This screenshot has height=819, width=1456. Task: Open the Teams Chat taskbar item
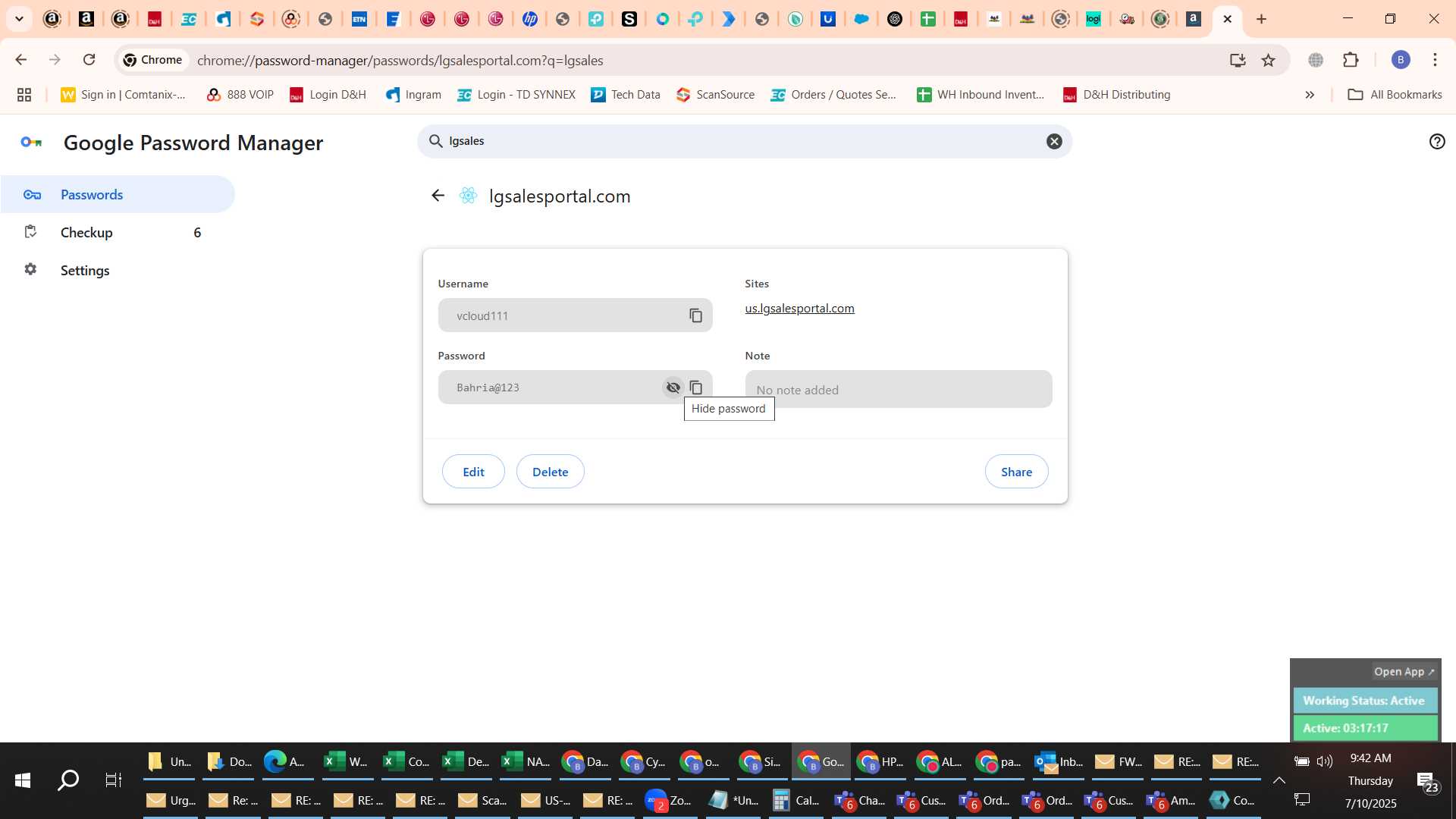pyautogui.click(x=859, y=800)
